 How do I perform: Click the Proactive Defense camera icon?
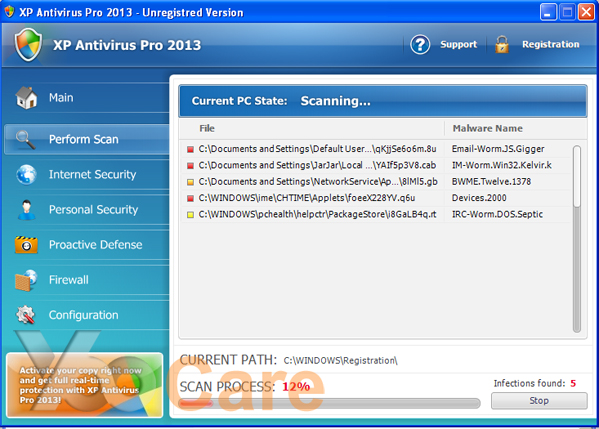[x=26, y=245]
